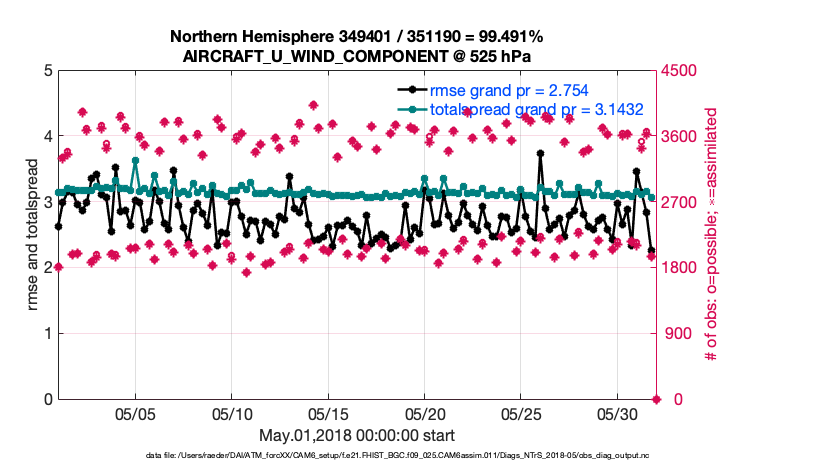Image resolution: width=830 pixels, height=470 pixels.
Task: Click the tallest black rmse peak near 05/26
Action: click(x=540, y=153)
